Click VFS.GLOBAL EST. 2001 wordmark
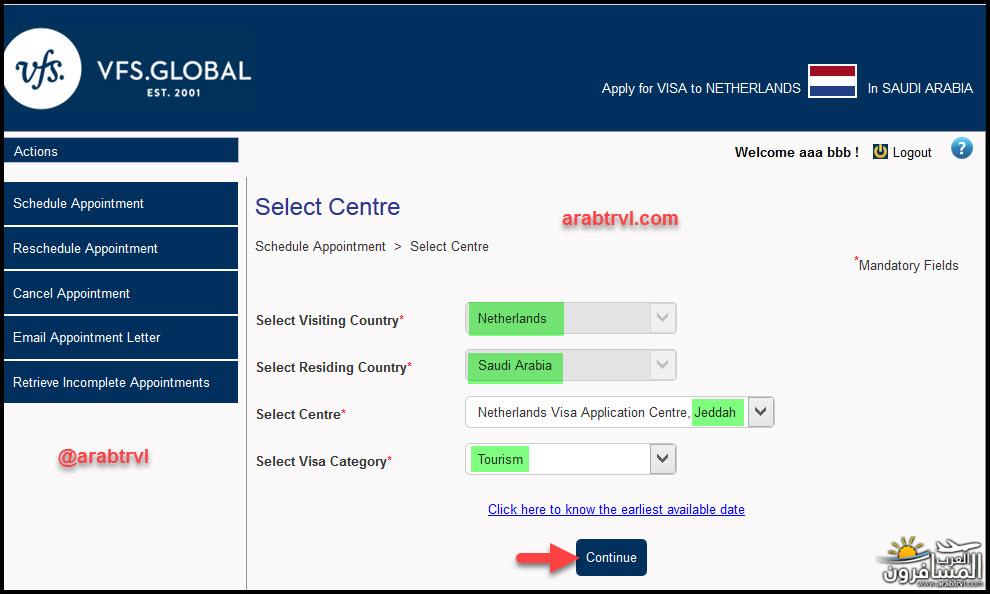Screen dimensions: 990x594 click(174, 78)
